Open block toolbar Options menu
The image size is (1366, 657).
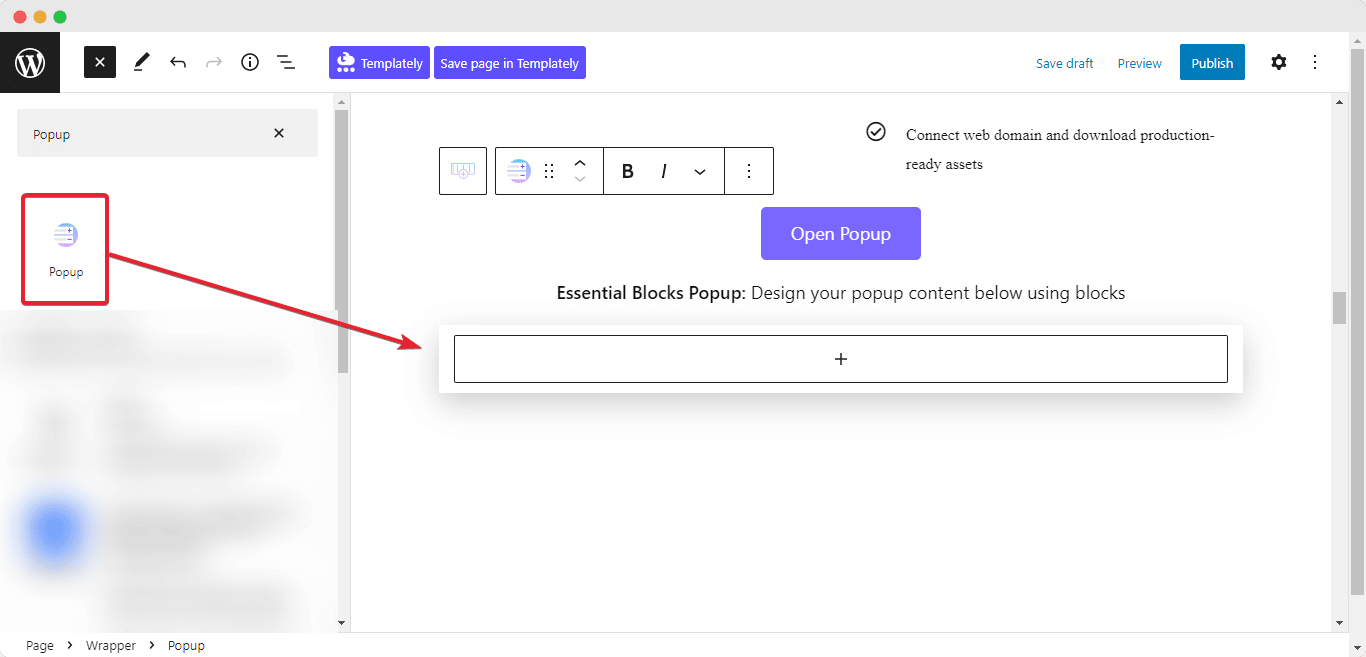tap(749, 171)
